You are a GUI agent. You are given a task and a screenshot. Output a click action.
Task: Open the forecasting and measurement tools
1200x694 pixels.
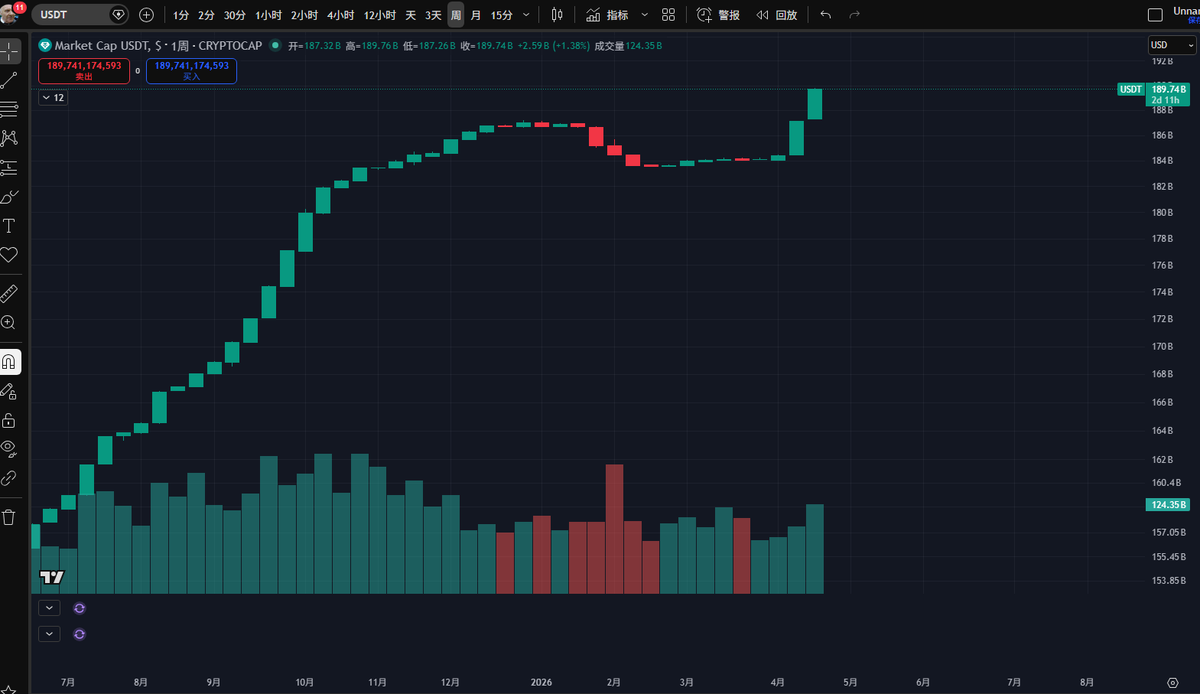point(9,167)
